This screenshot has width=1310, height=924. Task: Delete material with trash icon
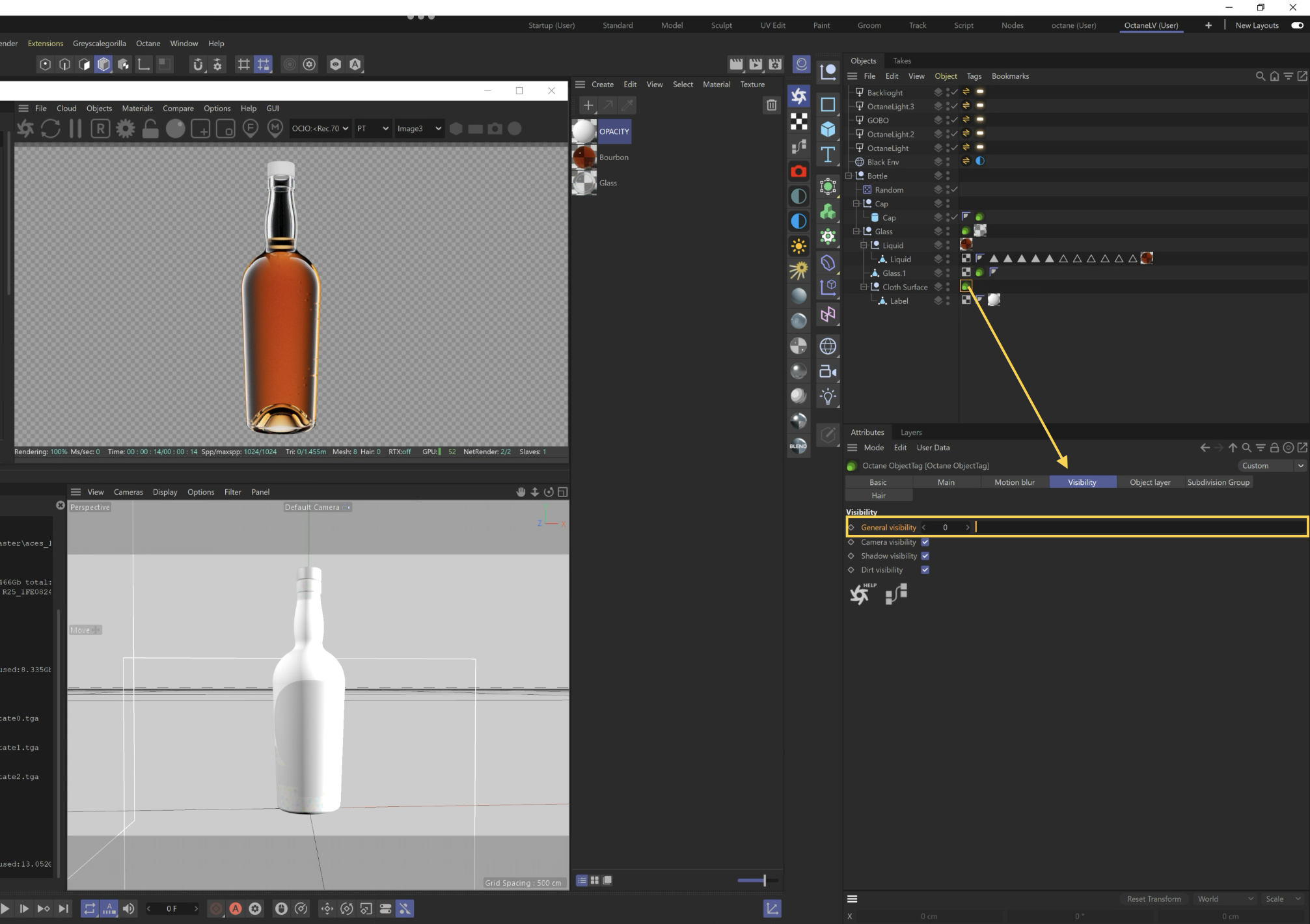point(771,105)
